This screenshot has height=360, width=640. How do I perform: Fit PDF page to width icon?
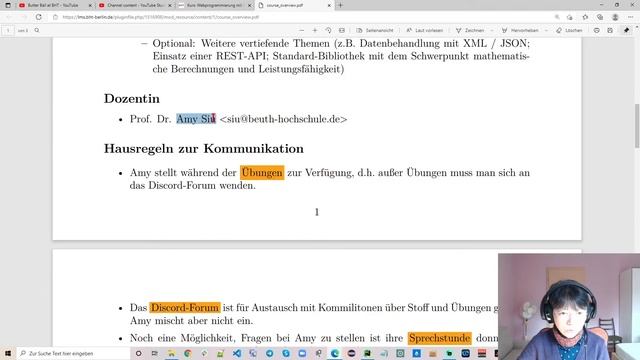342,30
